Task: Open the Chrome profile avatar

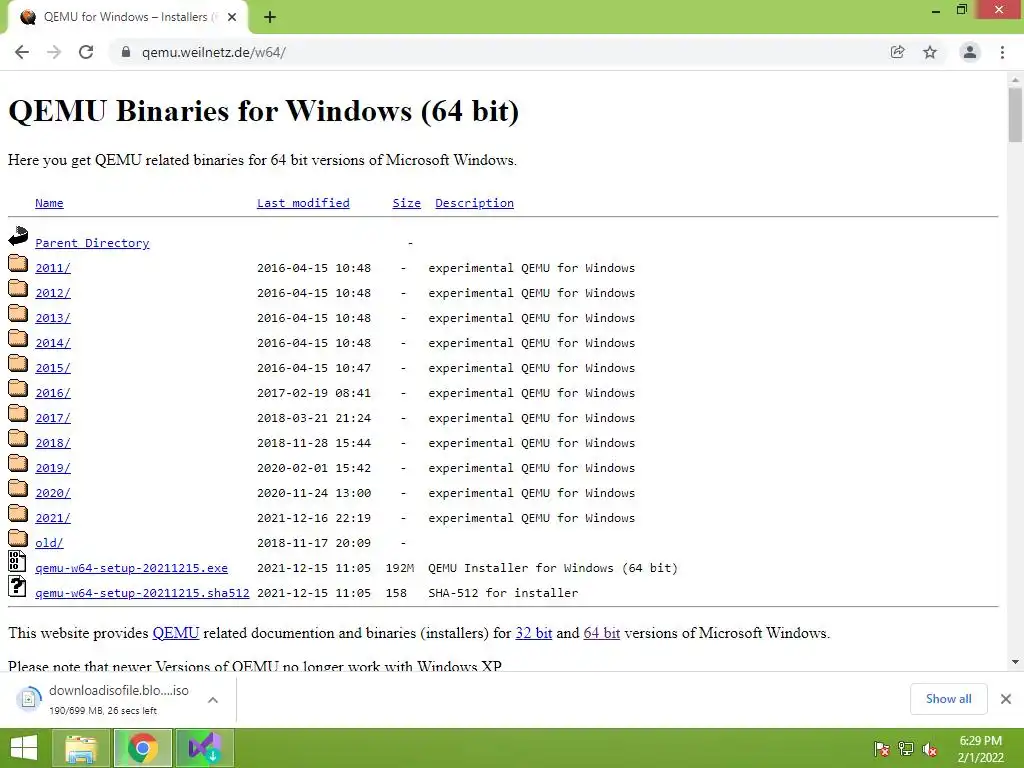Action: [970, 52]
